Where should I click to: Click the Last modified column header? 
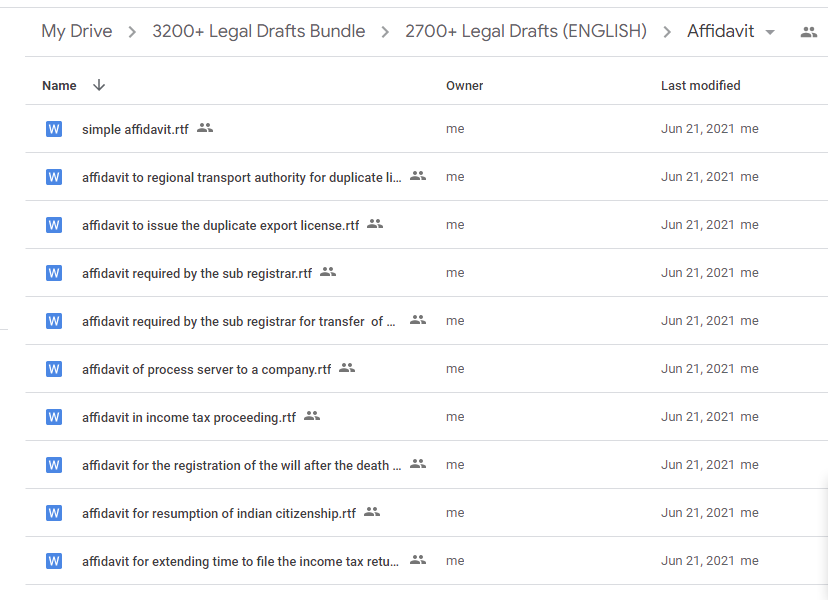(x=700, y=86)
